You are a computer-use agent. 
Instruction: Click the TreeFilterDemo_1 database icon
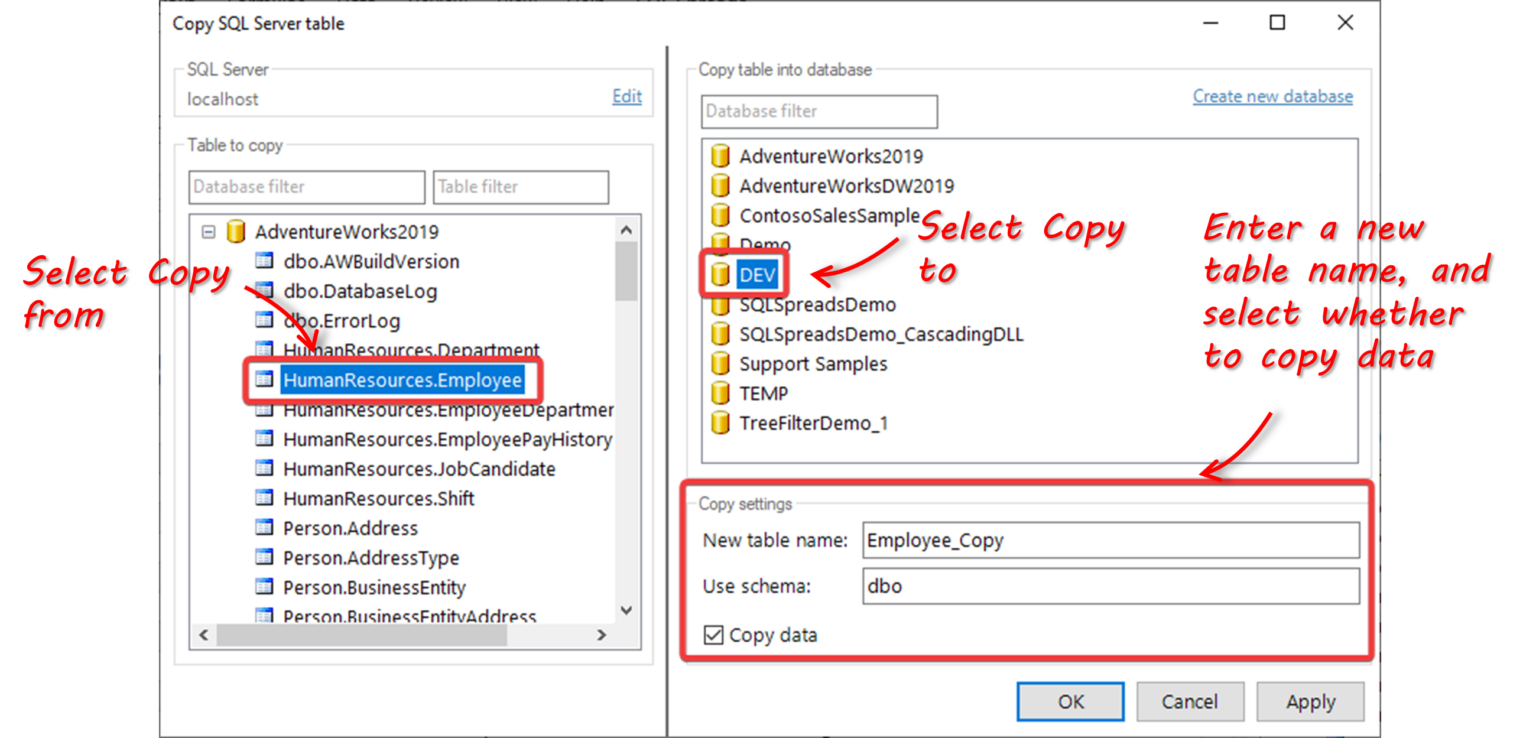pos(720,423)
